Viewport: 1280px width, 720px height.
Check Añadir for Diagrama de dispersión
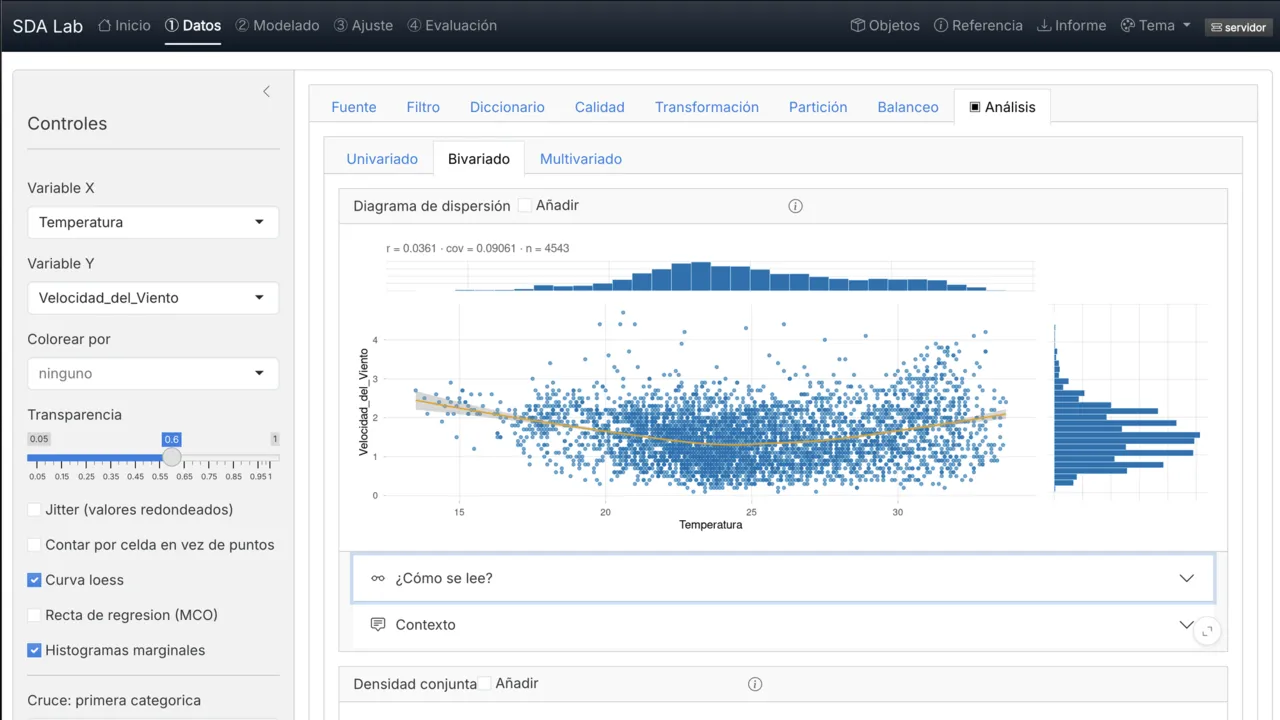click(x=525, y=206)
